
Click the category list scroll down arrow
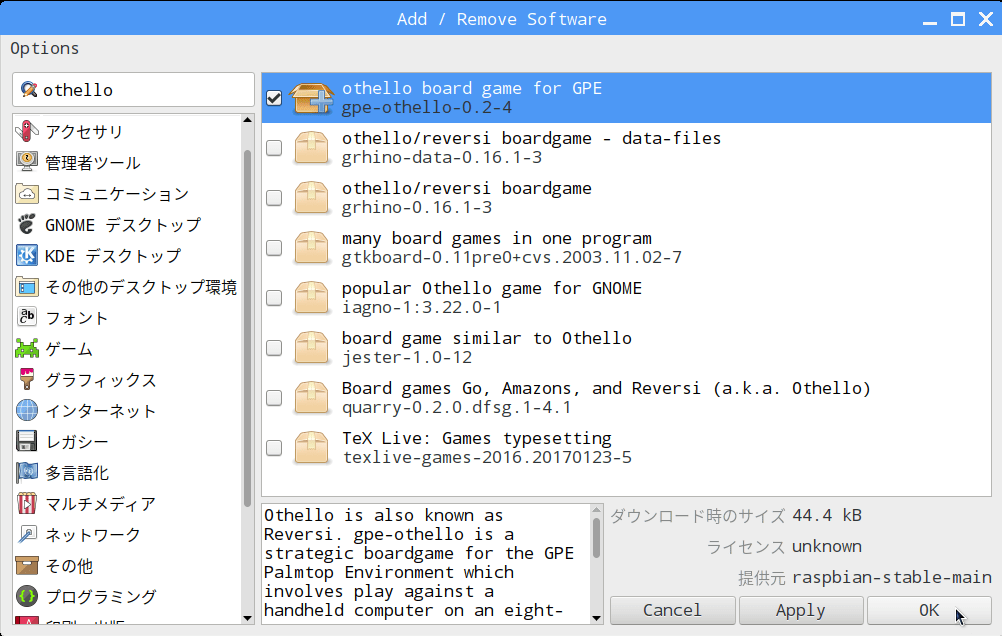click(x=247, y=618)
